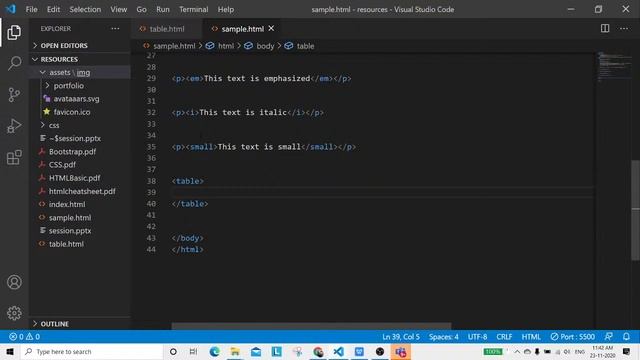Viewport: 640px width, 360px height.
Task: Open Task View on the taskbar
Action: pyautogui.click(x=193, y=351)
